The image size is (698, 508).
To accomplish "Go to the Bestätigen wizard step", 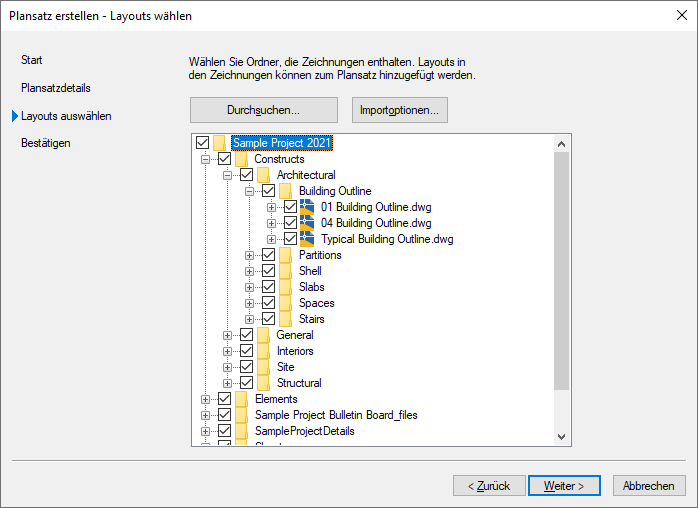I will point(46,143).
